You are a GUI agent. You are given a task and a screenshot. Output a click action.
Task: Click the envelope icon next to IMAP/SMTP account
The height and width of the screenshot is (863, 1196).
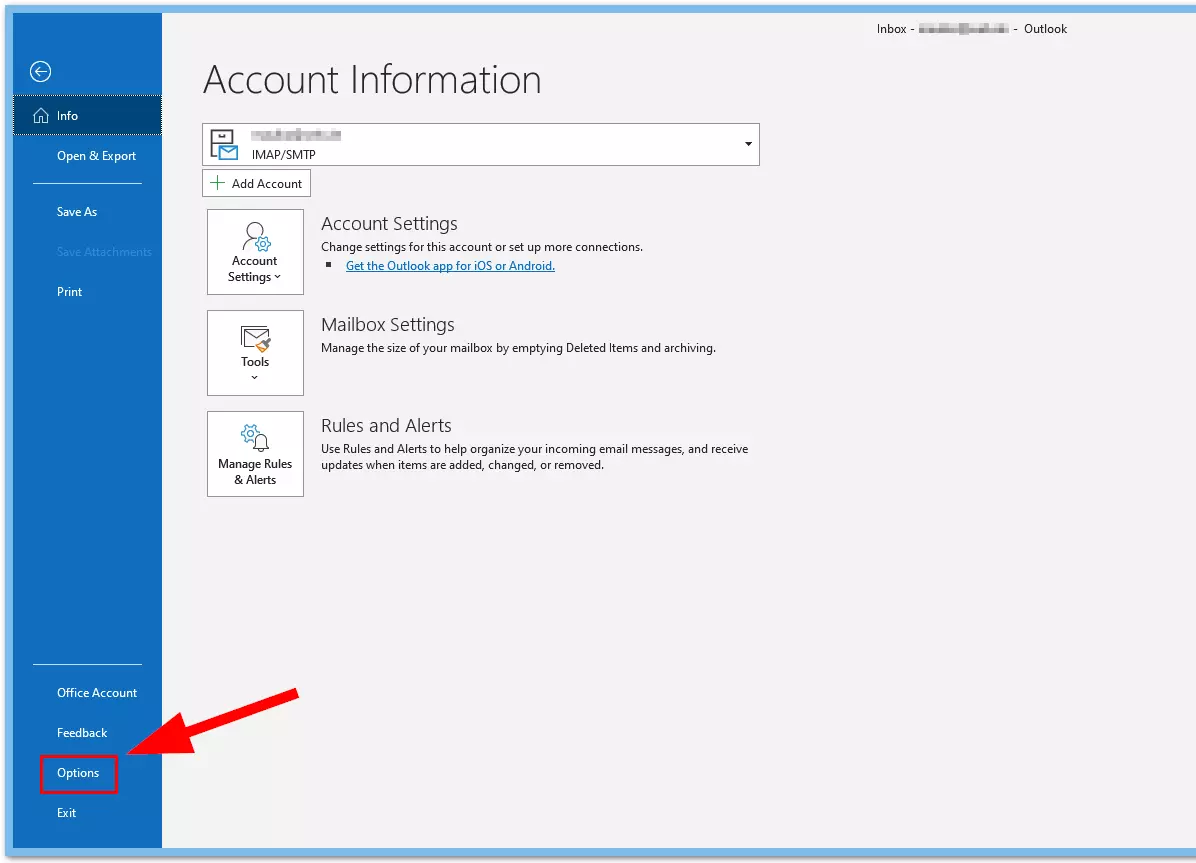(x=222, y=144)
